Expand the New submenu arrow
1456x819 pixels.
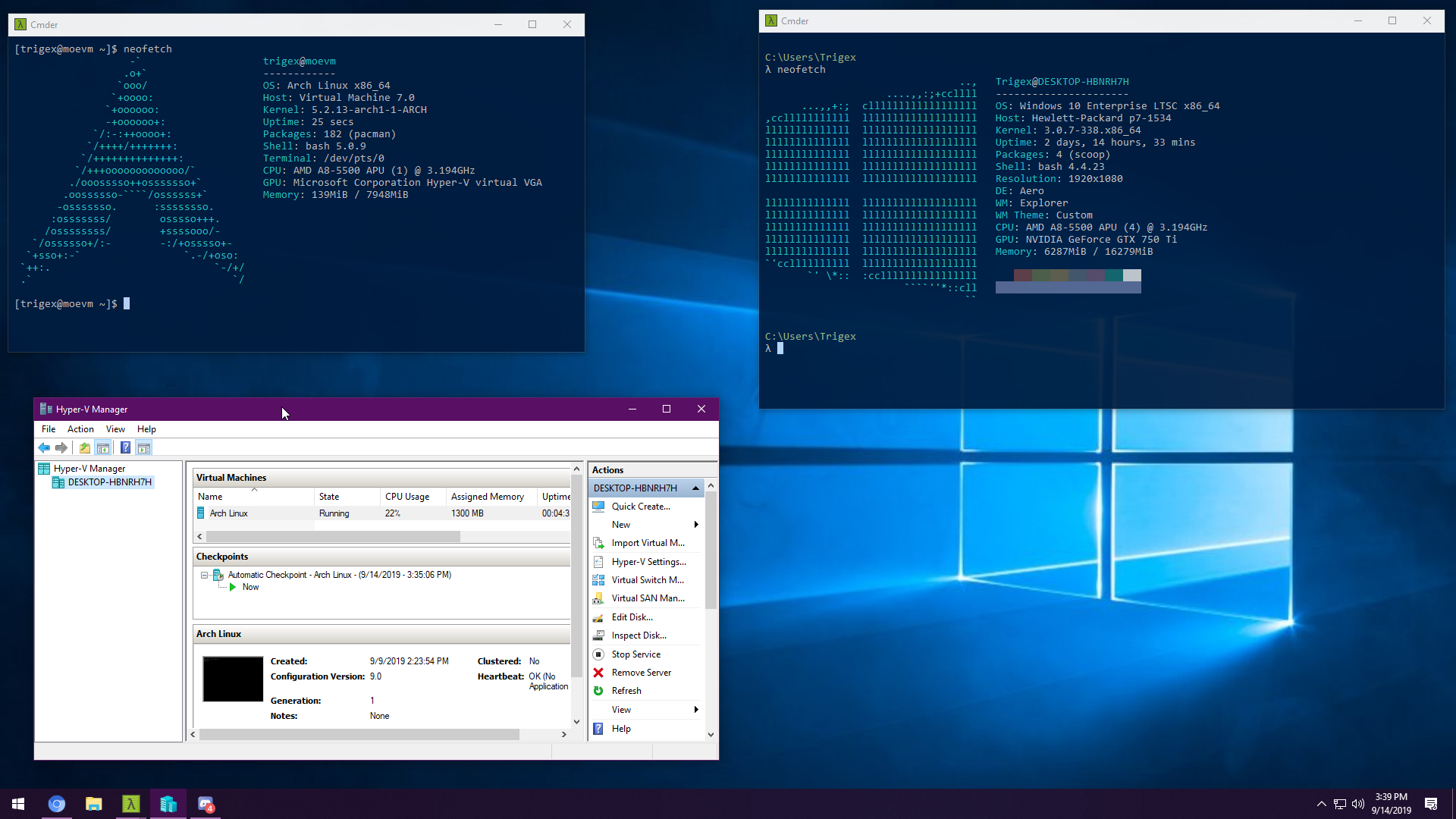click(696, 525)
